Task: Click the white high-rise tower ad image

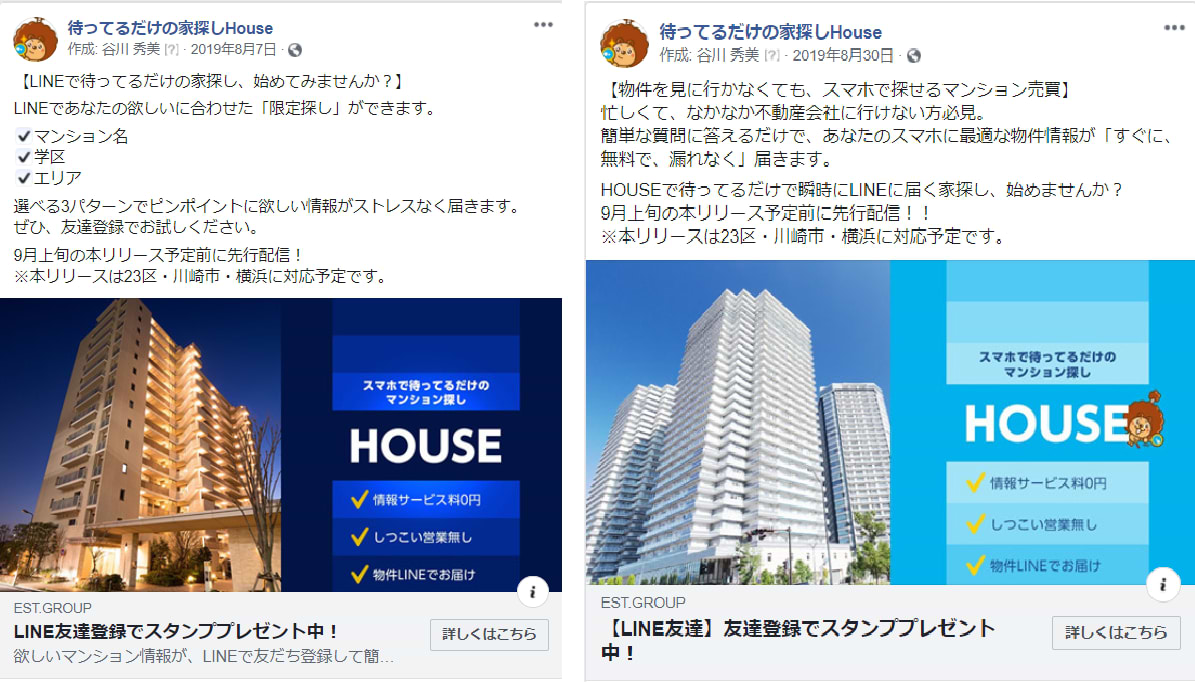Action: 890,422
